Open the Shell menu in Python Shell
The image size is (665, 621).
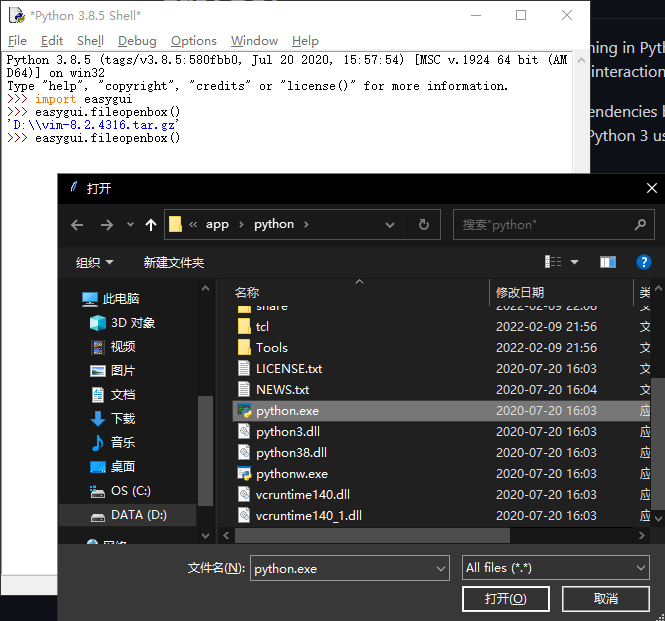pyautogui.click(x=90, y=41)
